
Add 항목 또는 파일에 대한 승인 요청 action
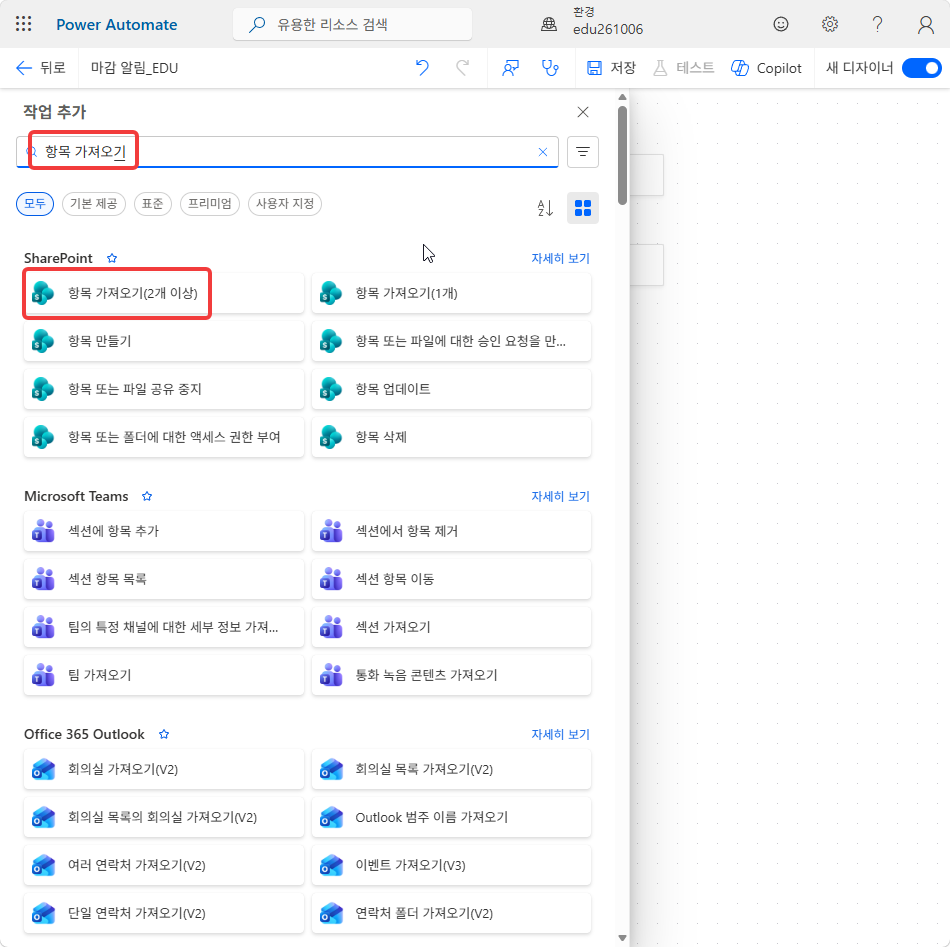(x=451, y=341)
